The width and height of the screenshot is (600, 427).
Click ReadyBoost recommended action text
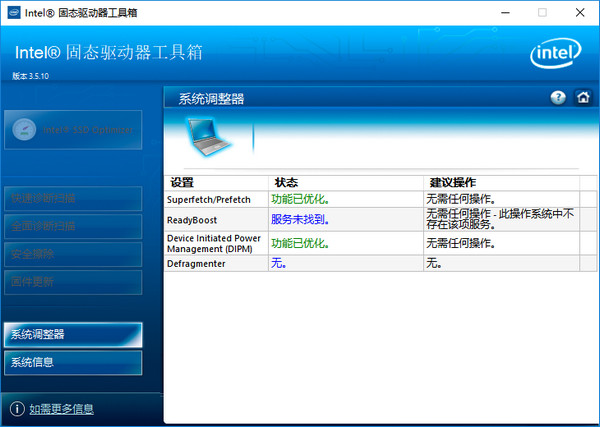(x=500, y=219)
